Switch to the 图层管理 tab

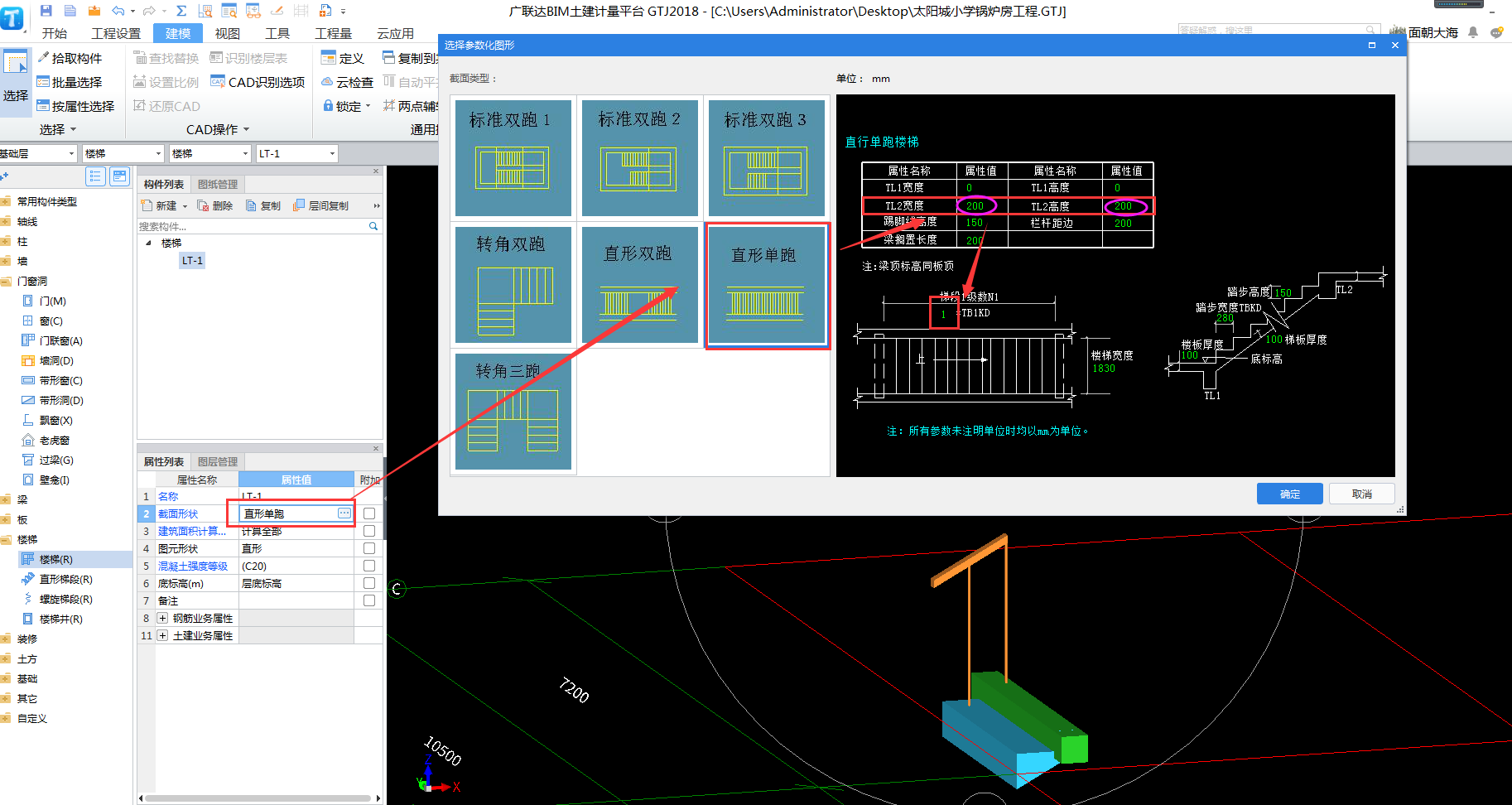218,461
